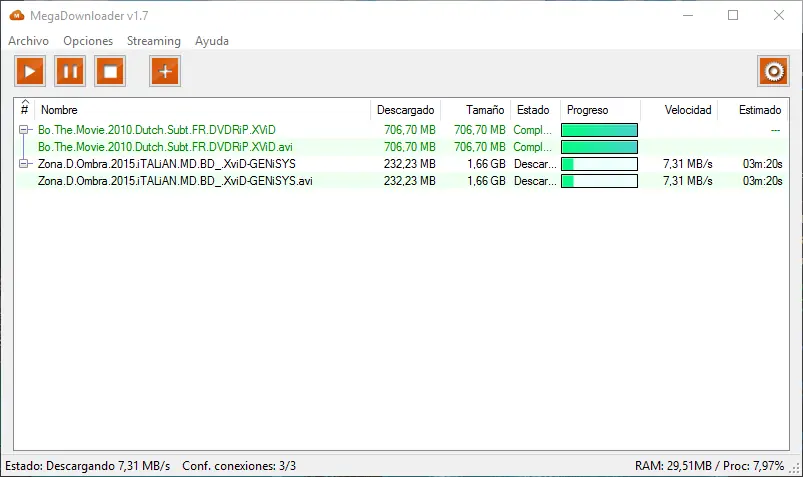The width and height of the screenshot is (803, 477).
Task: Collapse the Zona.D.Ombra package tree node
Action: pos(24,164)
